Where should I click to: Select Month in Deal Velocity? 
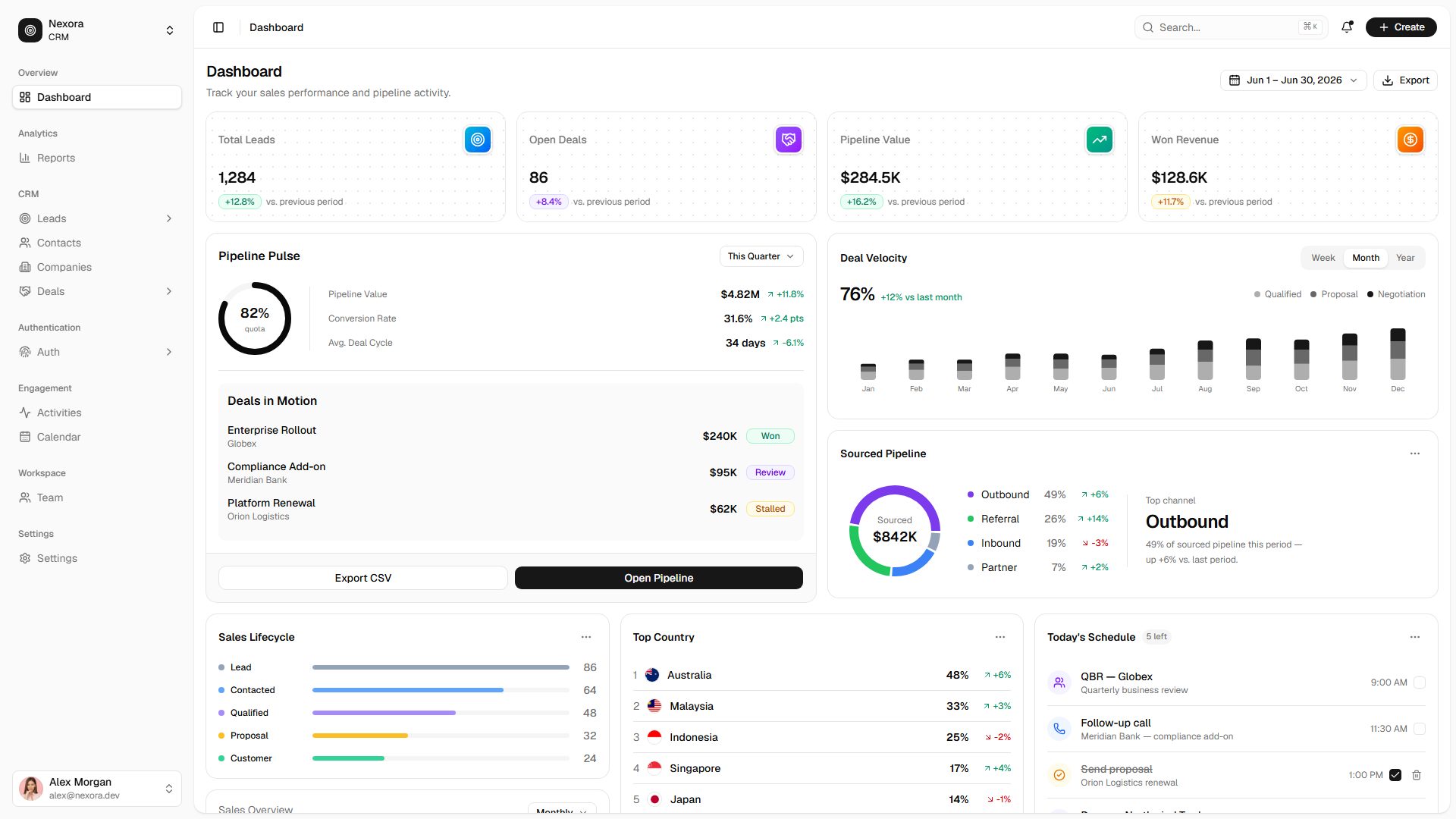(x=1366, y=258)
